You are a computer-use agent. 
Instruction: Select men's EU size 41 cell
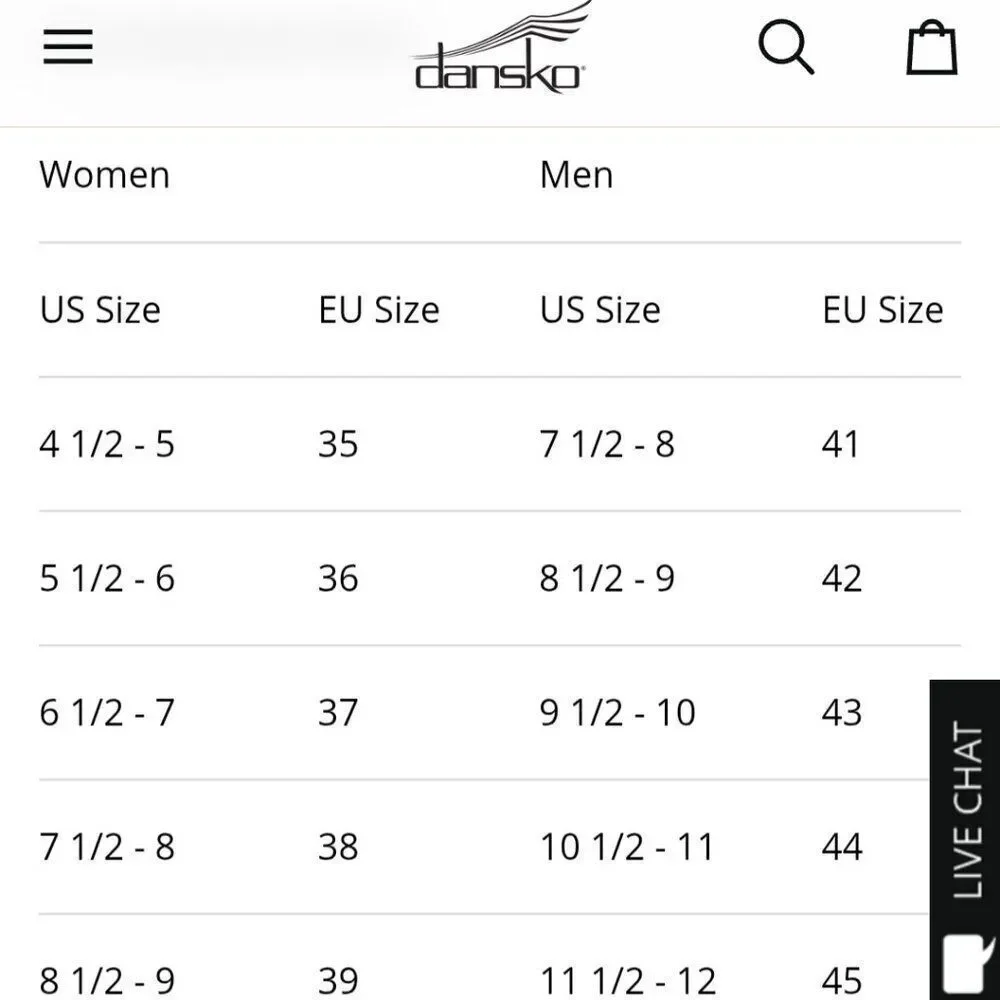[x=841, y=445]
